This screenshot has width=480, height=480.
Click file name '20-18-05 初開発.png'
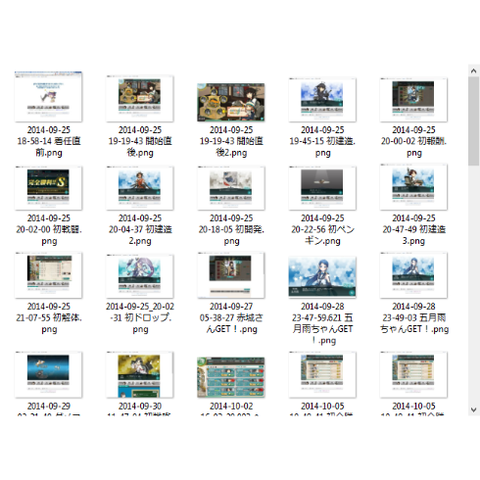click(231, 229)
